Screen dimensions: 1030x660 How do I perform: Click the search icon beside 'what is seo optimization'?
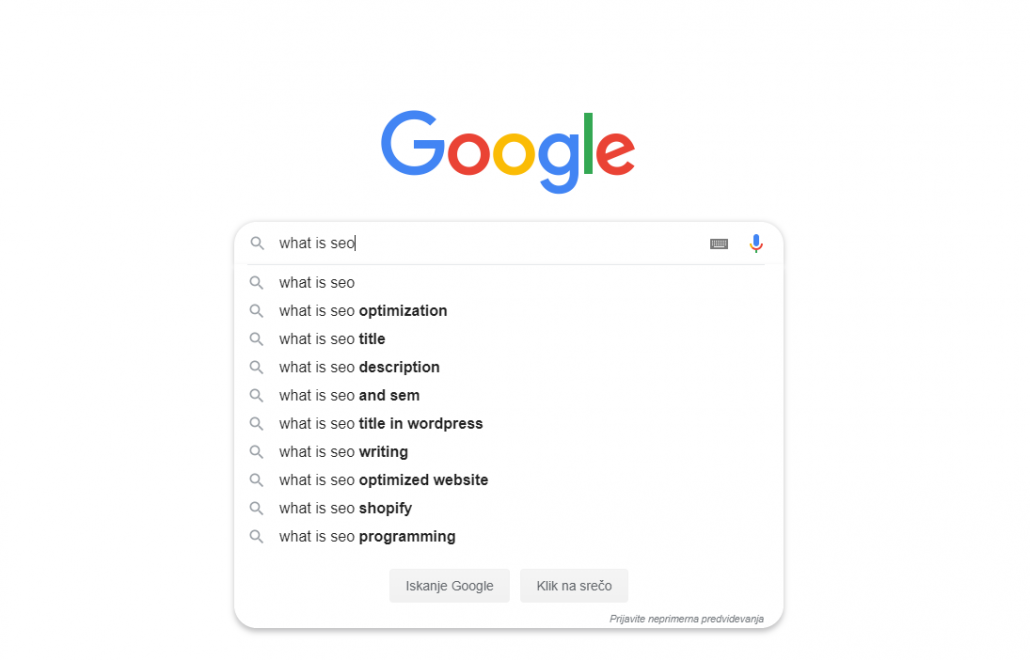256,311
